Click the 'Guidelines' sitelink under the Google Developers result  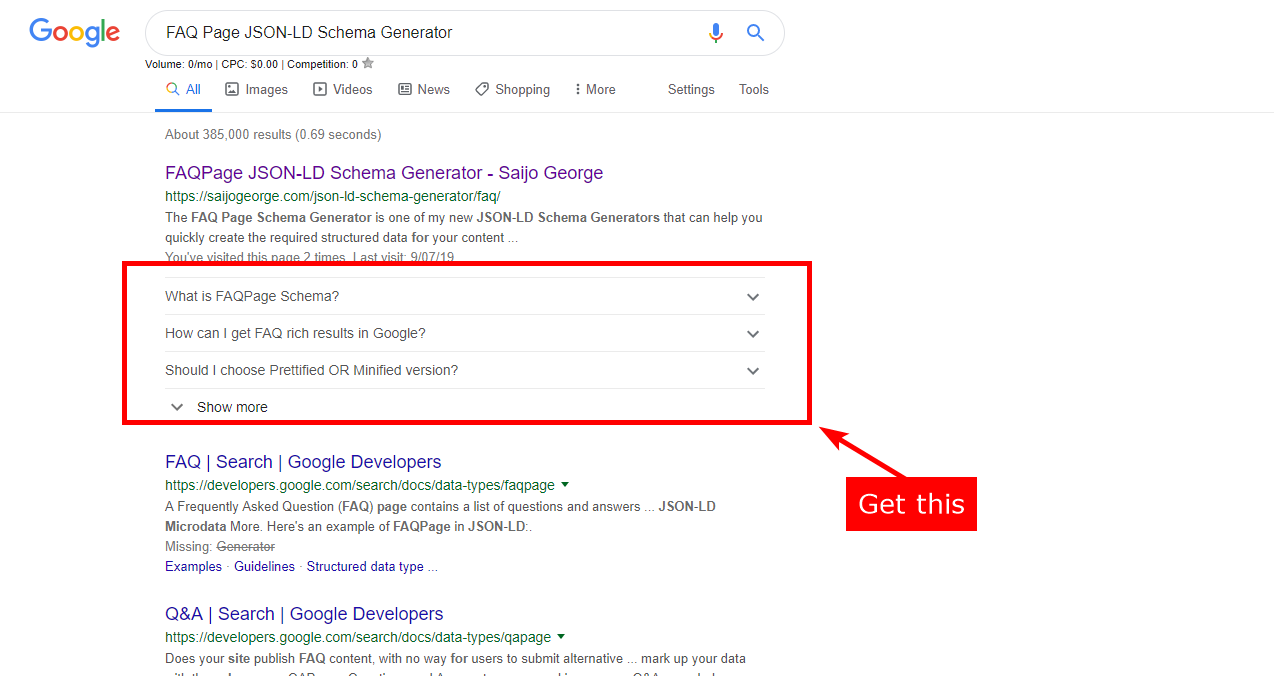point(264,566)
